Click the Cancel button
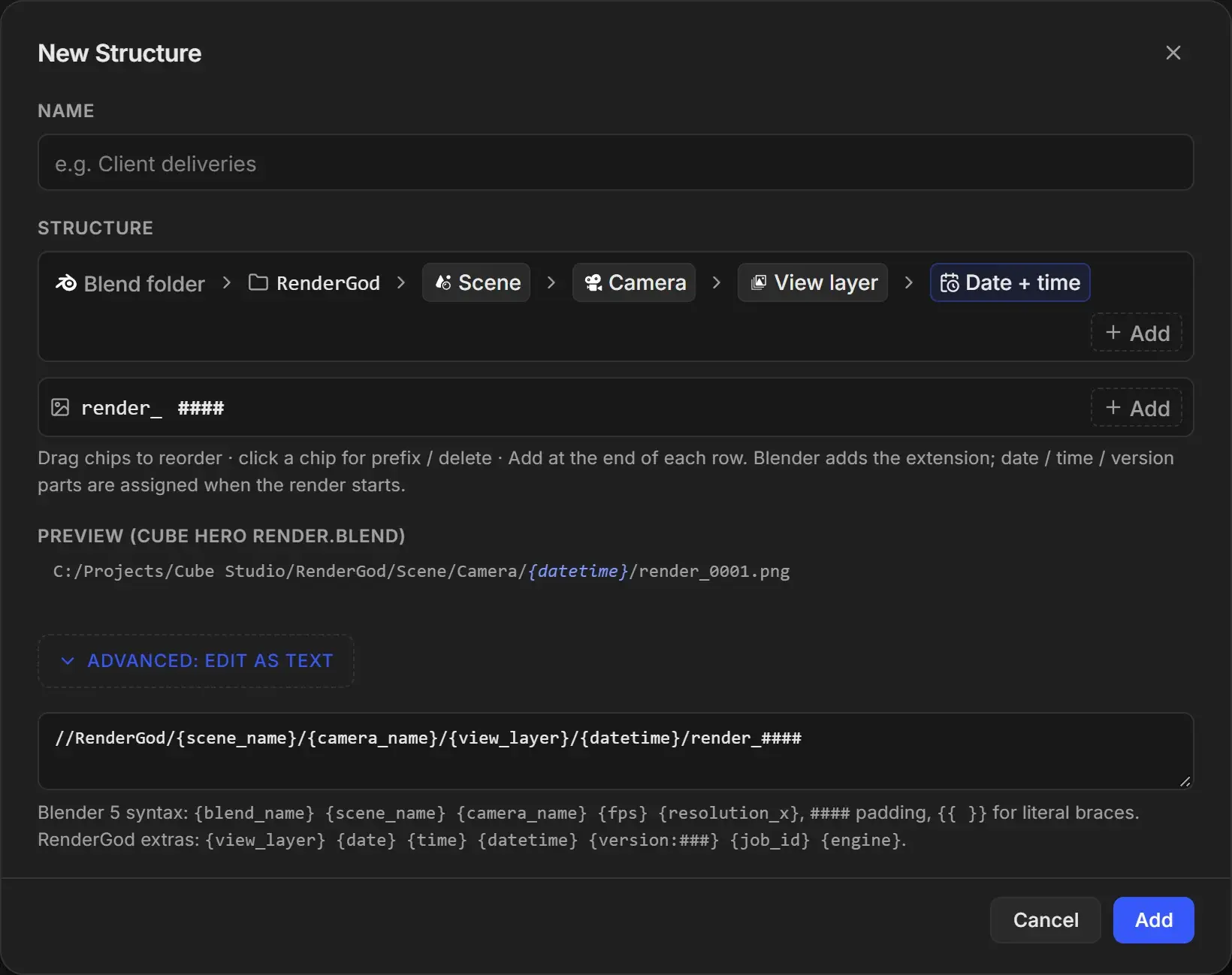The image size is (1232, 975). pos(1046,919)
